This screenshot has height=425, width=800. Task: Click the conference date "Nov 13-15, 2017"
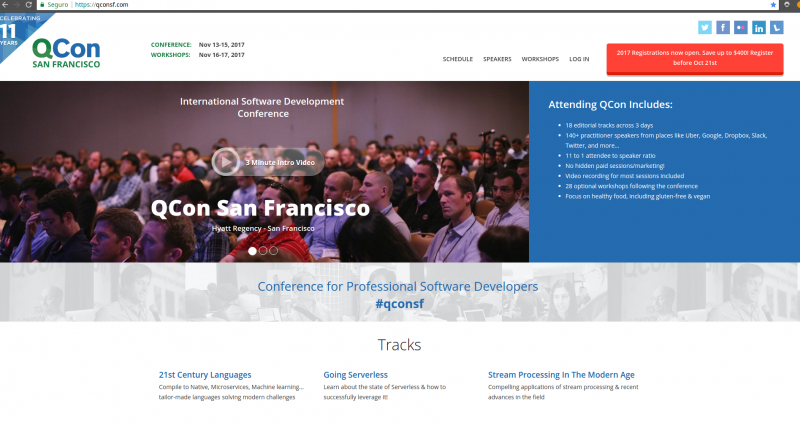[x=221, y=45]
